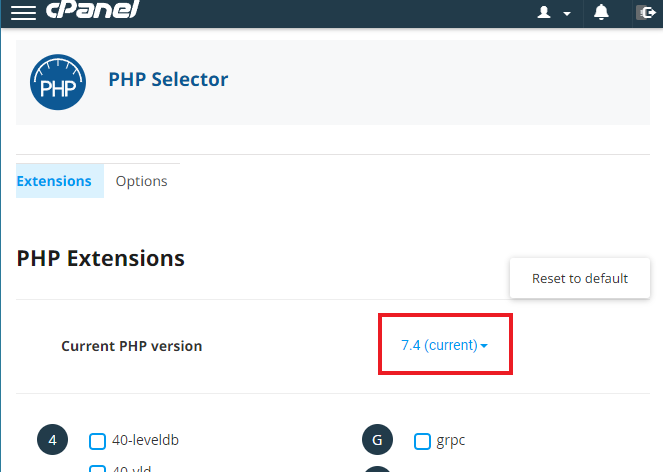Switch to the Extensions tab
The image size is (663, 472).
54,181
